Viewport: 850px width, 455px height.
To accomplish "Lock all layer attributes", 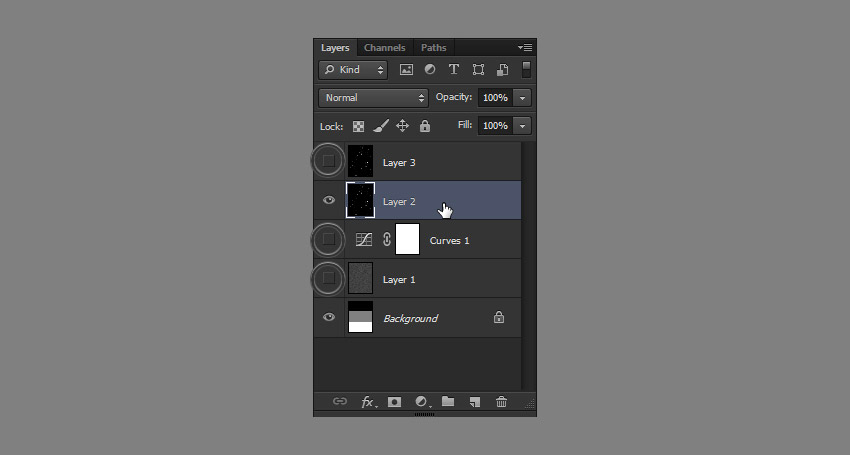I will click(x=425, y=126).
